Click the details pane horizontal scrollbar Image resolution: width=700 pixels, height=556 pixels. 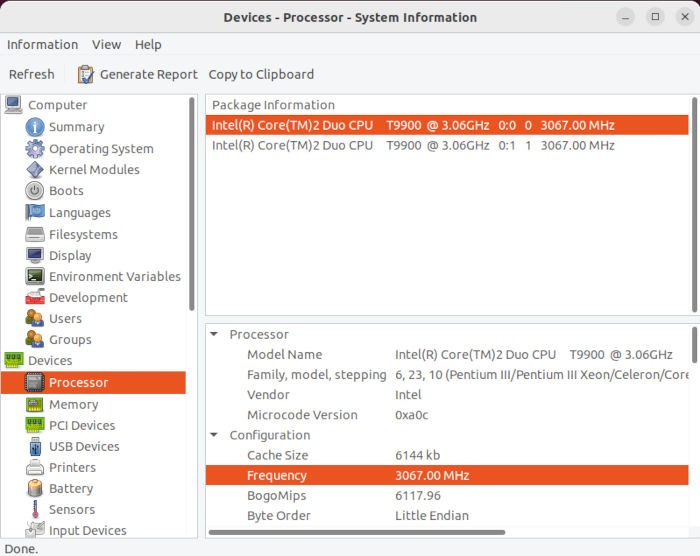point(357,532)
